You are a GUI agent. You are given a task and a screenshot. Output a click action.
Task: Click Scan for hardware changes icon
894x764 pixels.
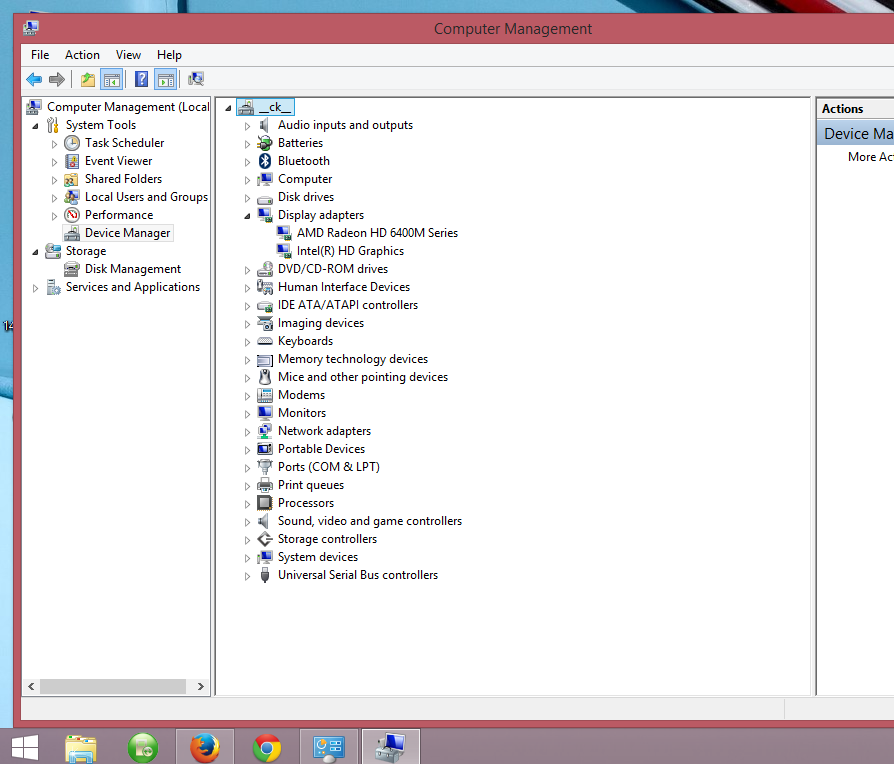coord(196,80)
